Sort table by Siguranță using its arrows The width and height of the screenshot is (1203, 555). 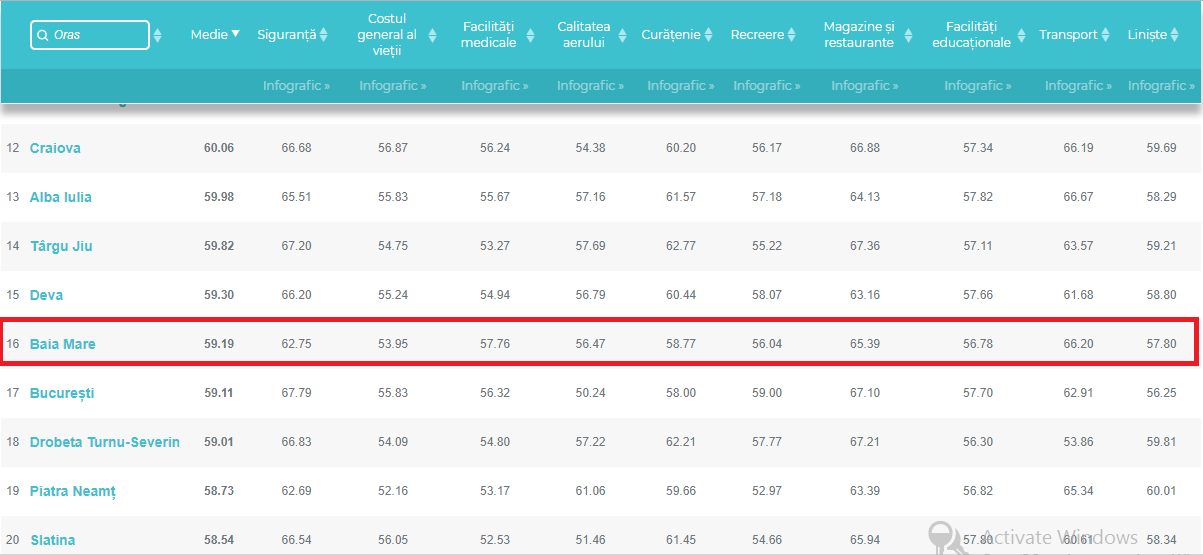[x=324, y=36]
